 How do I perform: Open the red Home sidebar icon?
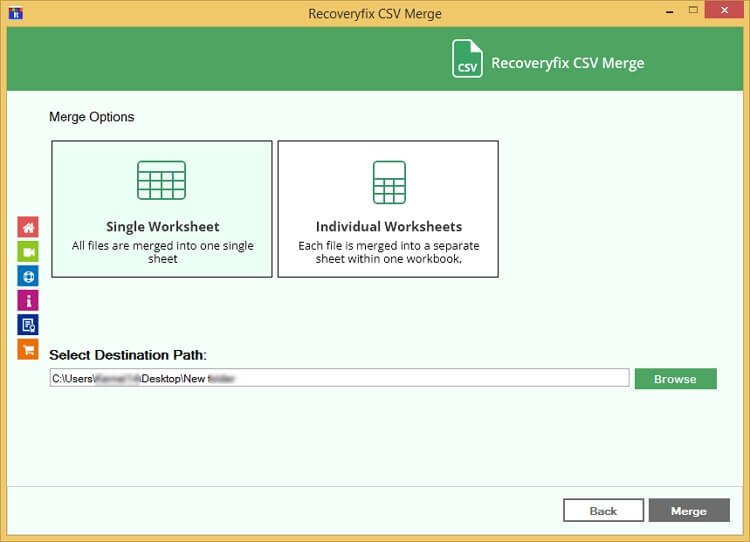coord(28,227)
